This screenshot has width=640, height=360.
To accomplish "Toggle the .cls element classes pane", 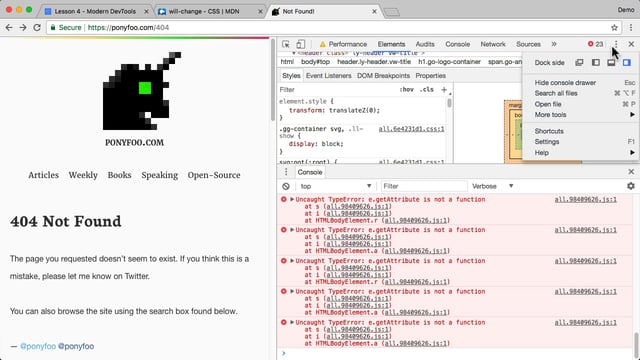I will [x=427, y=89].
